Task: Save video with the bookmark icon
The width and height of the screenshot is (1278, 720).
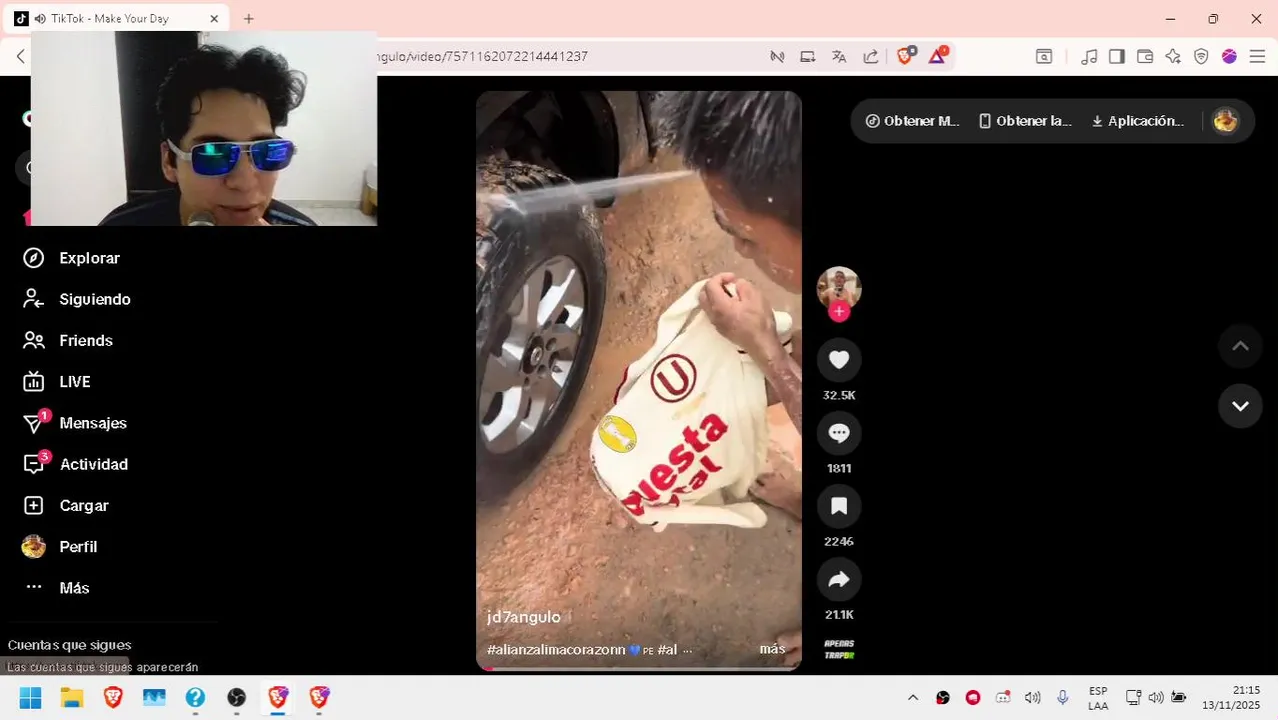Action: [x=839, y=506]
